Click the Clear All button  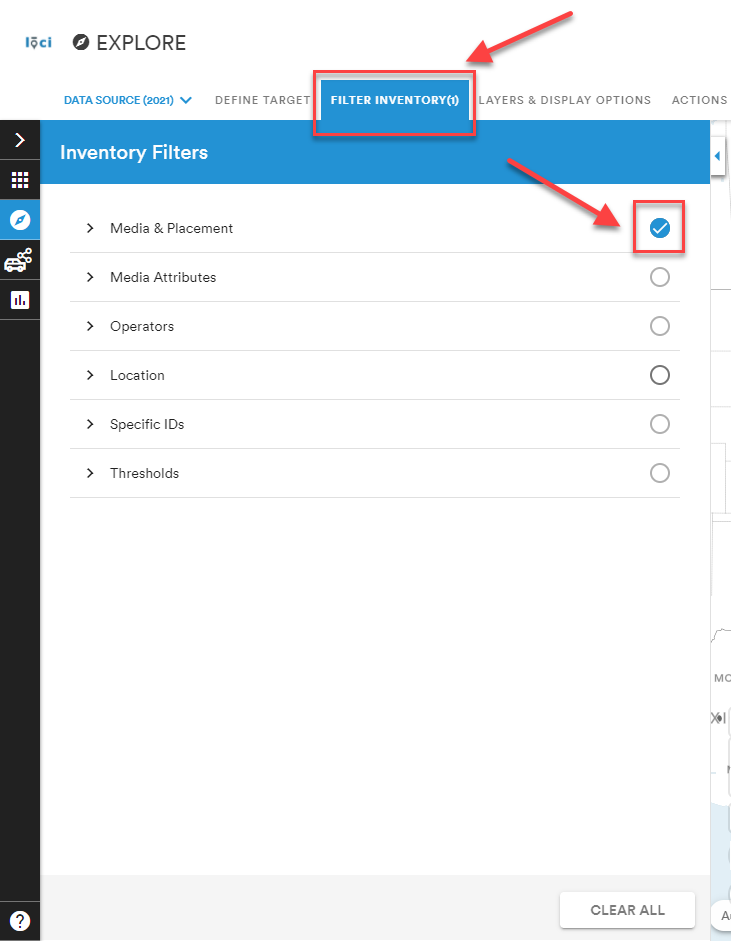coord(627,910)
